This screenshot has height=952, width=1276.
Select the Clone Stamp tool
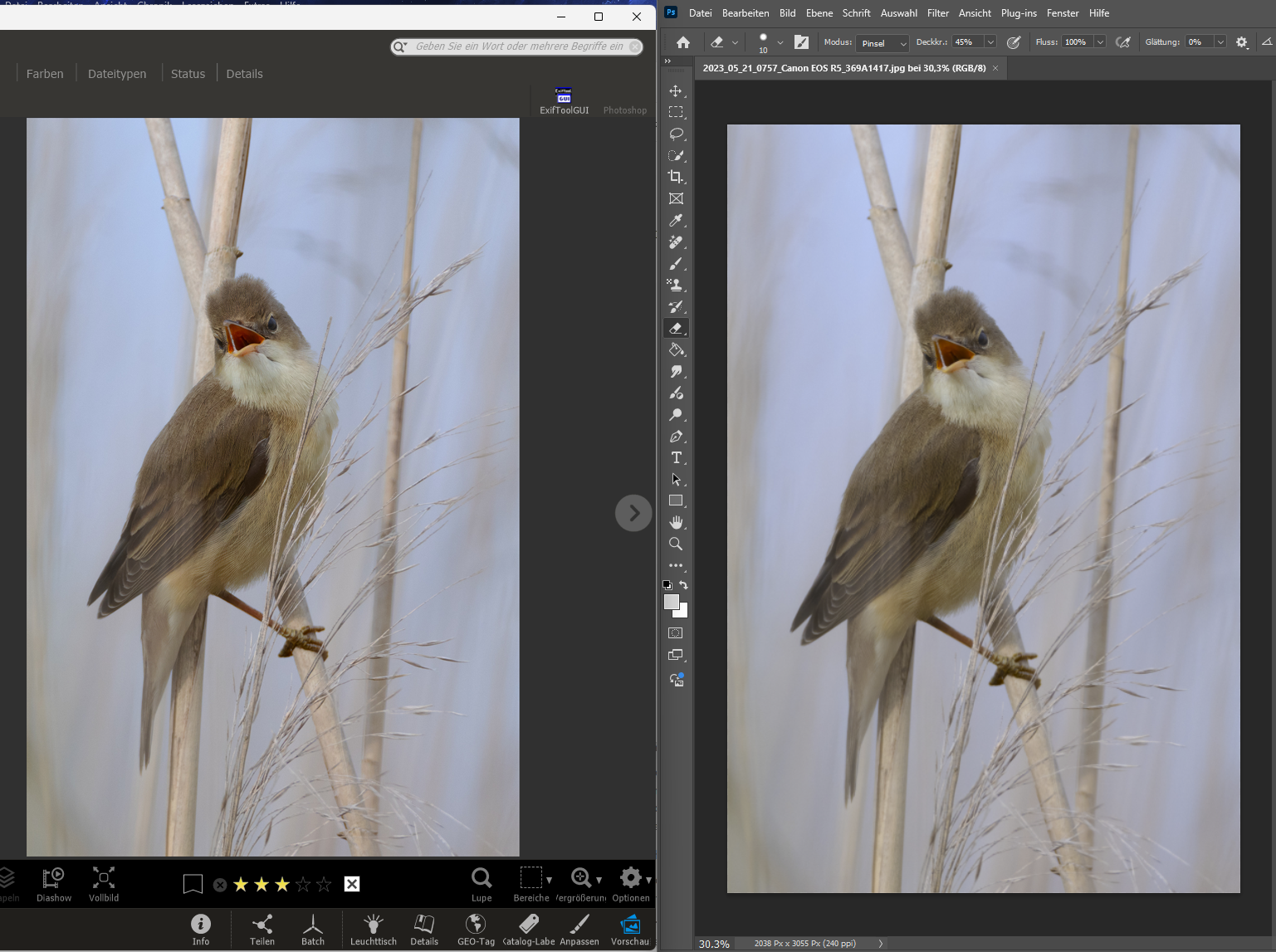tap(676, 285)
